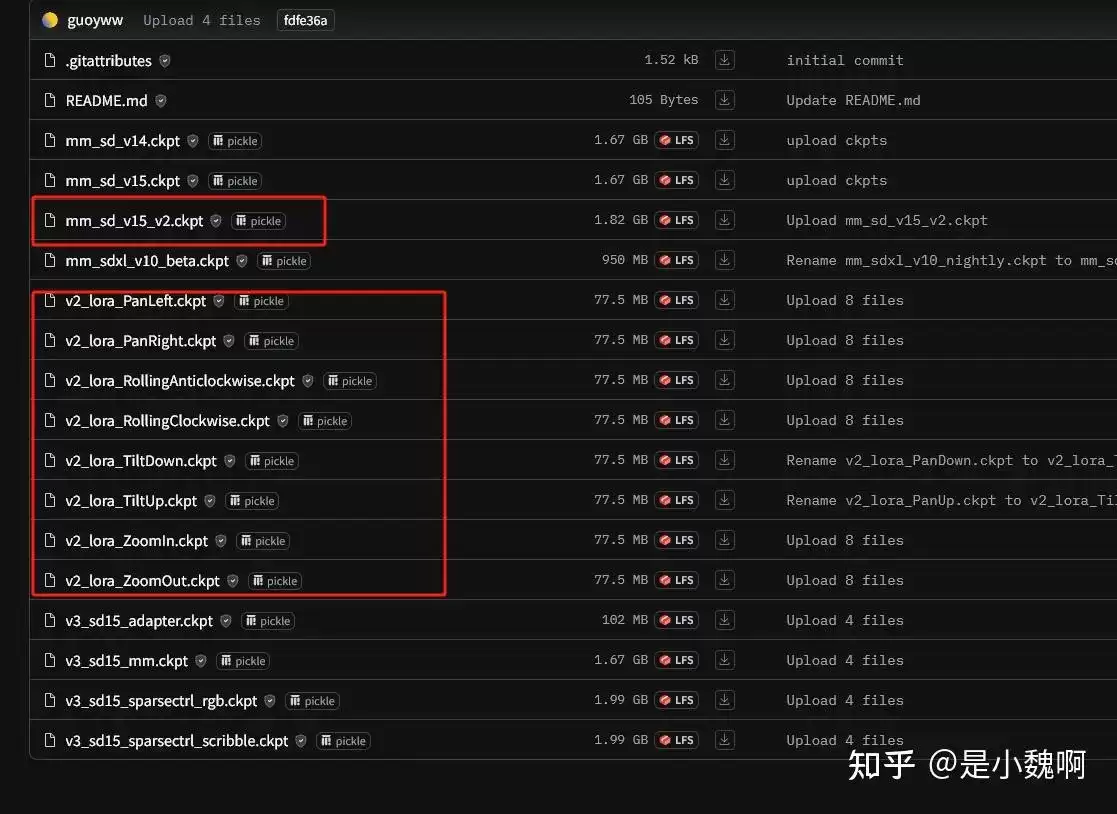This screenshot has width=1117, height=814.
Task: Open 'Upload mm_sd_v15_v2.ckpt' commit message
Action: pos(887,220)
